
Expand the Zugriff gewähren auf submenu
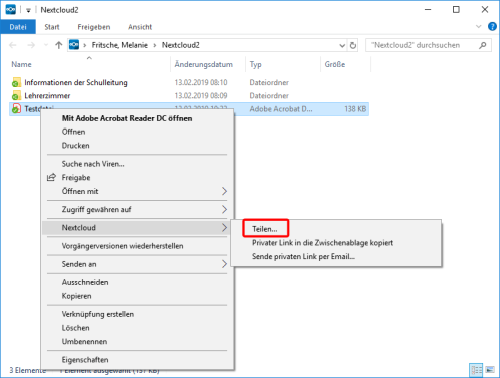coord(137,210)
